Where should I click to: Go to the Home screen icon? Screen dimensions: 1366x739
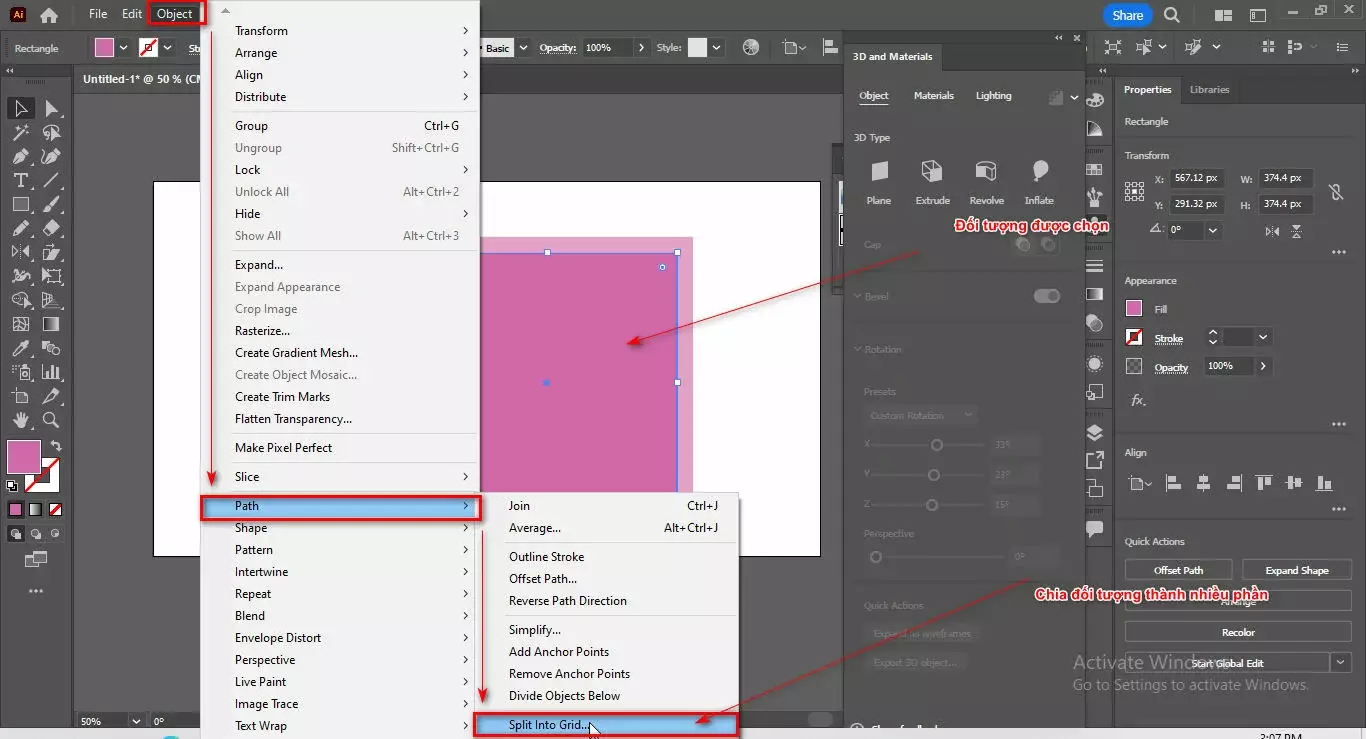click(48, 15)
